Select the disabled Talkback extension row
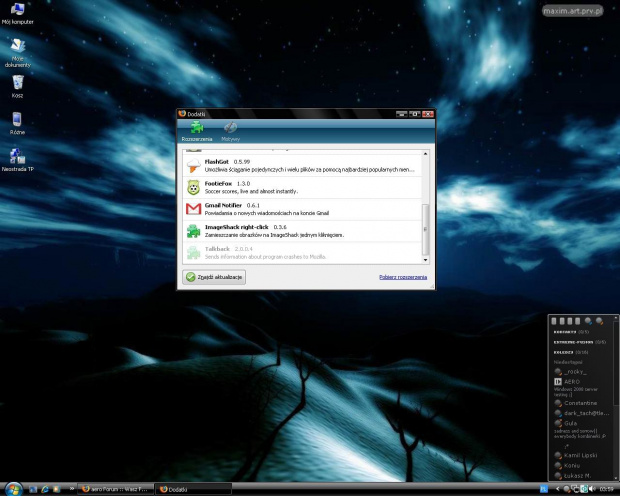Viewport: 620px width, 496px height. coord(302,253)
